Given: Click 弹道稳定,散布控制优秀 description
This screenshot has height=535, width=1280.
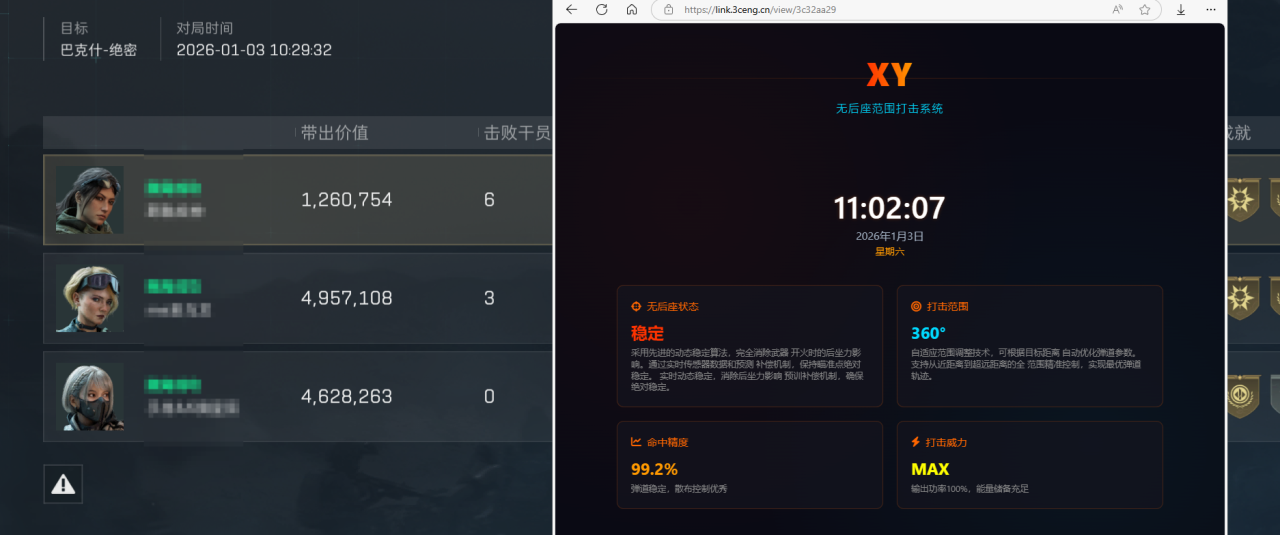Looking at the screenshot, I should (679, 489).
